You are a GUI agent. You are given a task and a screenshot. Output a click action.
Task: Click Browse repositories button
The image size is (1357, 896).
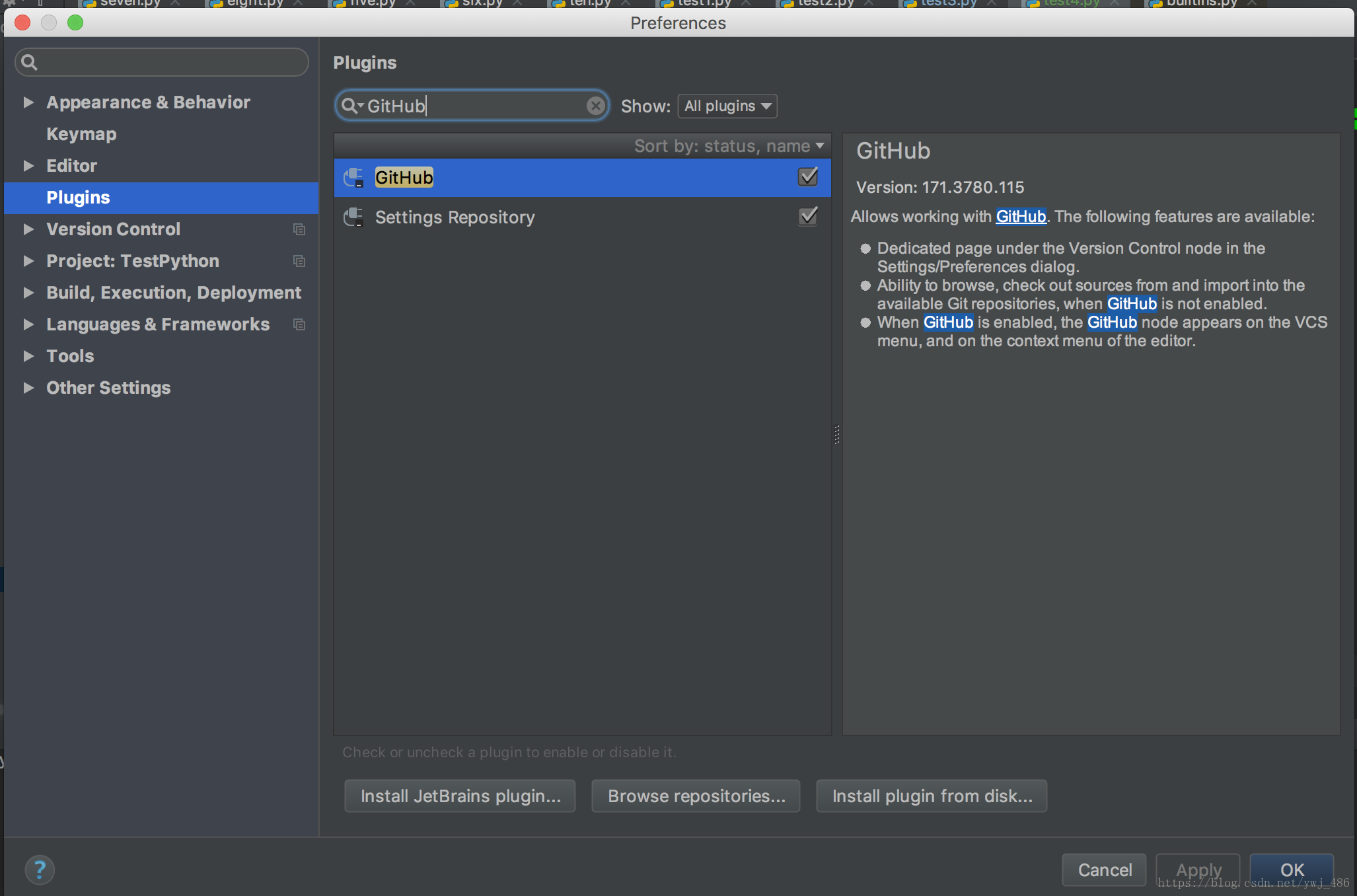[696, 796]
